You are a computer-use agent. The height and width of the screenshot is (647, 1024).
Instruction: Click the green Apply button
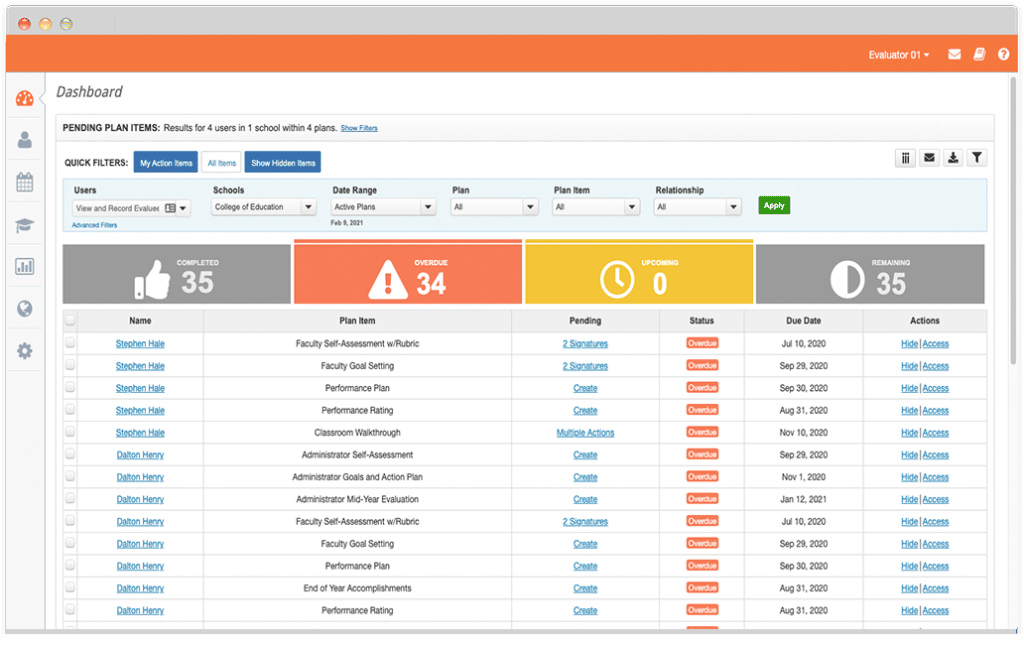point(773,205)
